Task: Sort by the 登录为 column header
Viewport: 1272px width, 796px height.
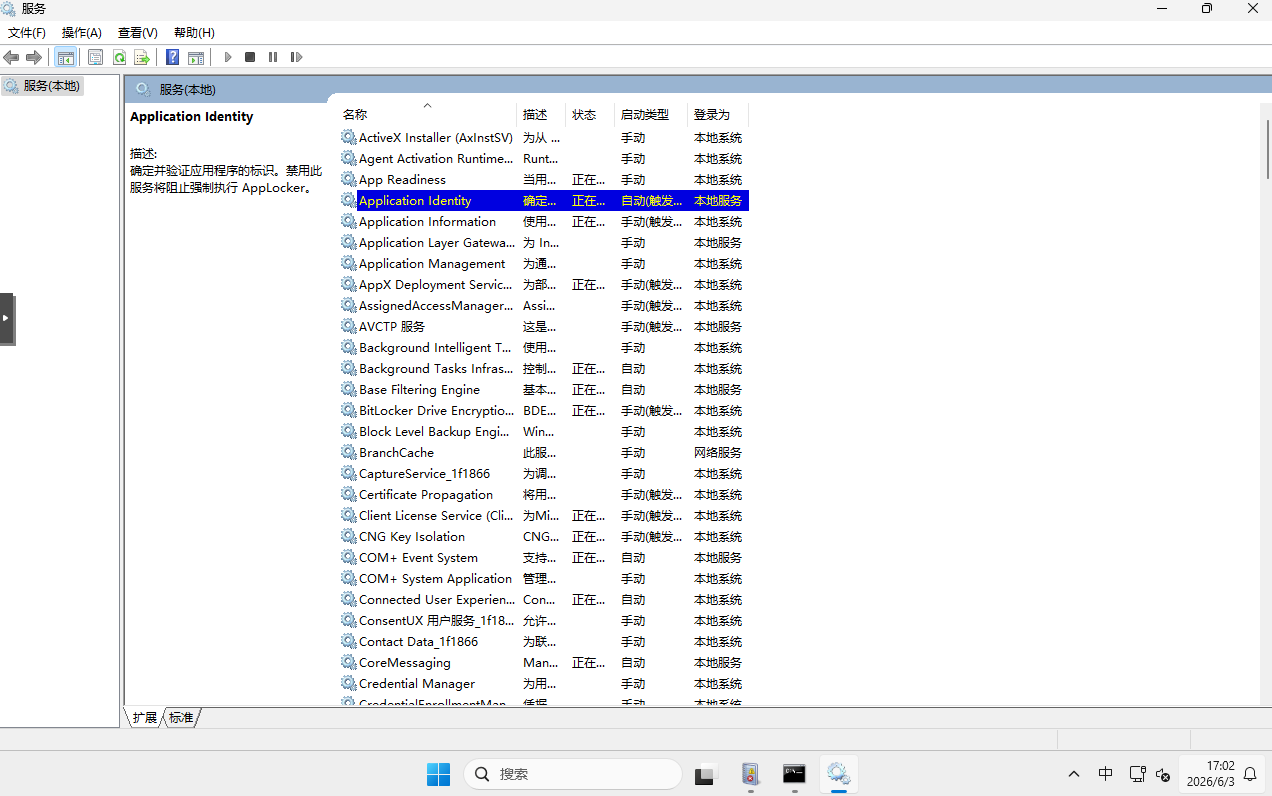Action: [x=718, y=115]
